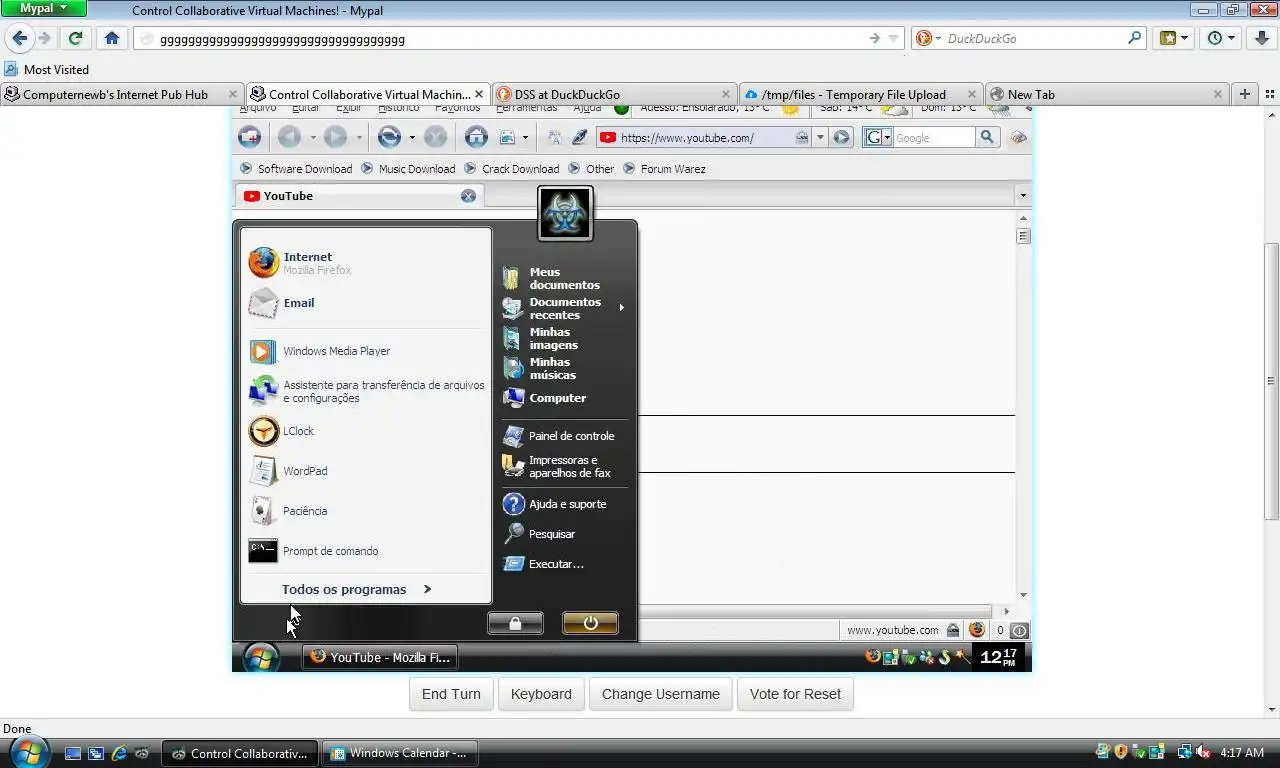This screenshot has width=1280, height=768.
Task: Click the host Windows Start orb
Action: [28, 752]
